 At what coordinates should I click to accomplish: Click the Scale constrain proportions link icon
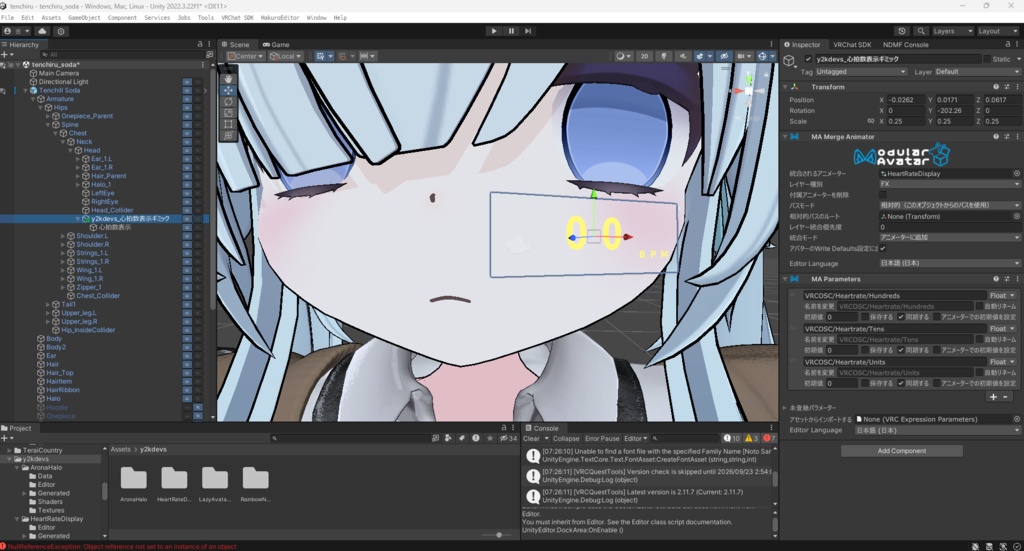(x=871, y=121)
